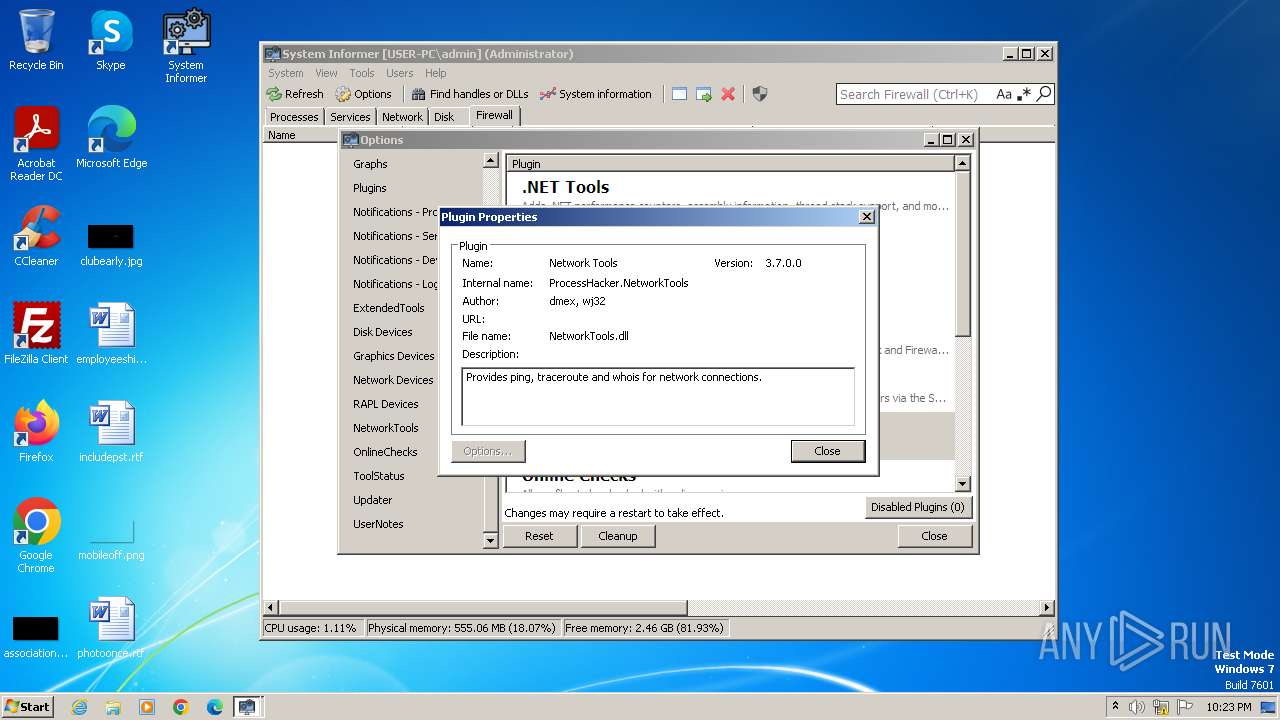Screen dimensions: 1280x720
Task: Select Disk Devices options section
Action: coord(383,332)
